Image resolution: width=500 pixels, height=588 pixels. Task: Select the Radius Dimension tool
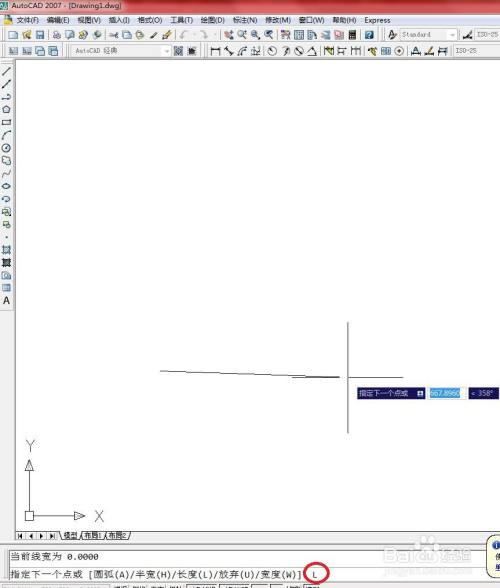click(x=272, y=51)
